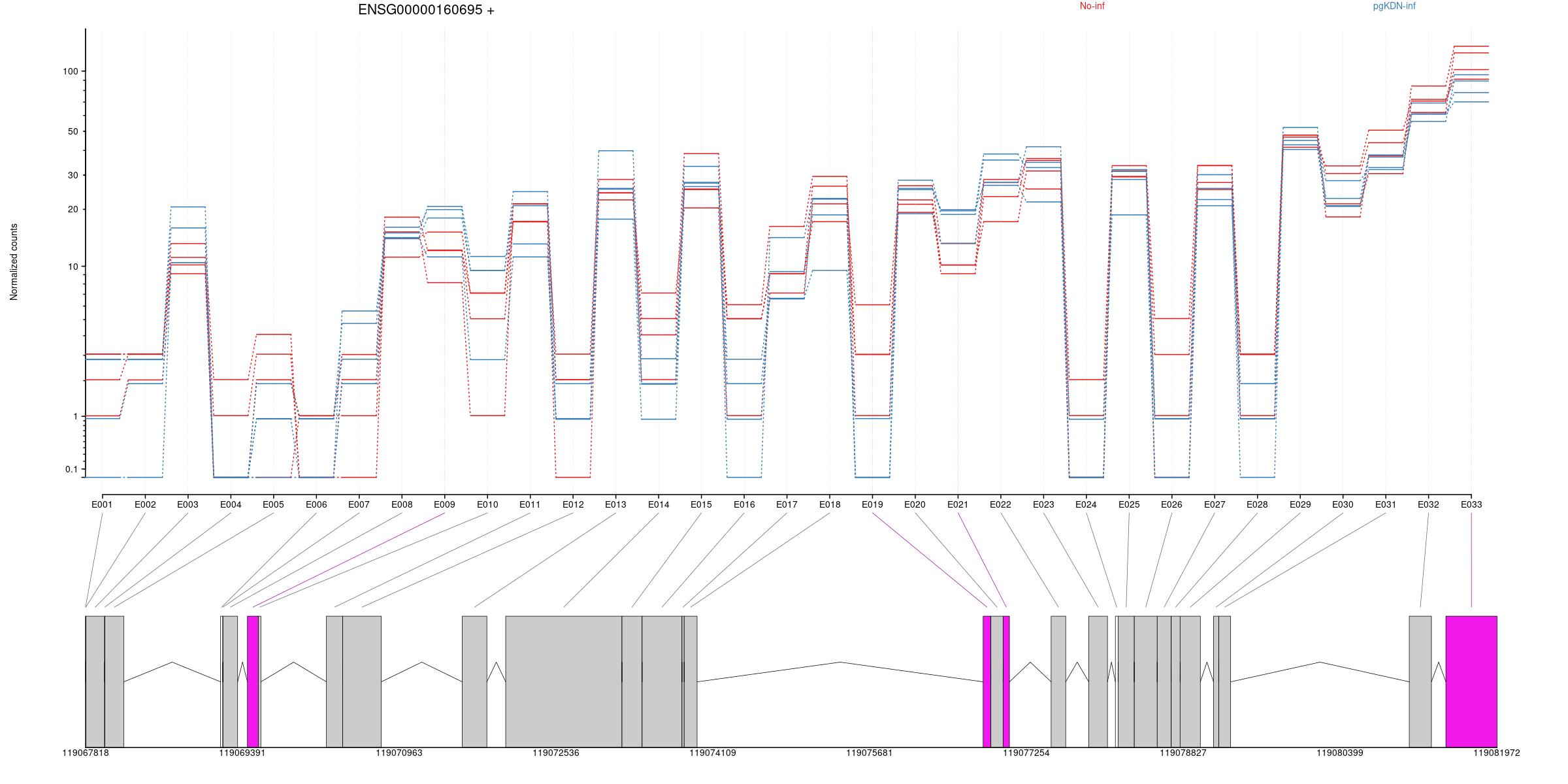Select exon label E014
This screenshot has height=784, width=1568.
coord(659,504)
